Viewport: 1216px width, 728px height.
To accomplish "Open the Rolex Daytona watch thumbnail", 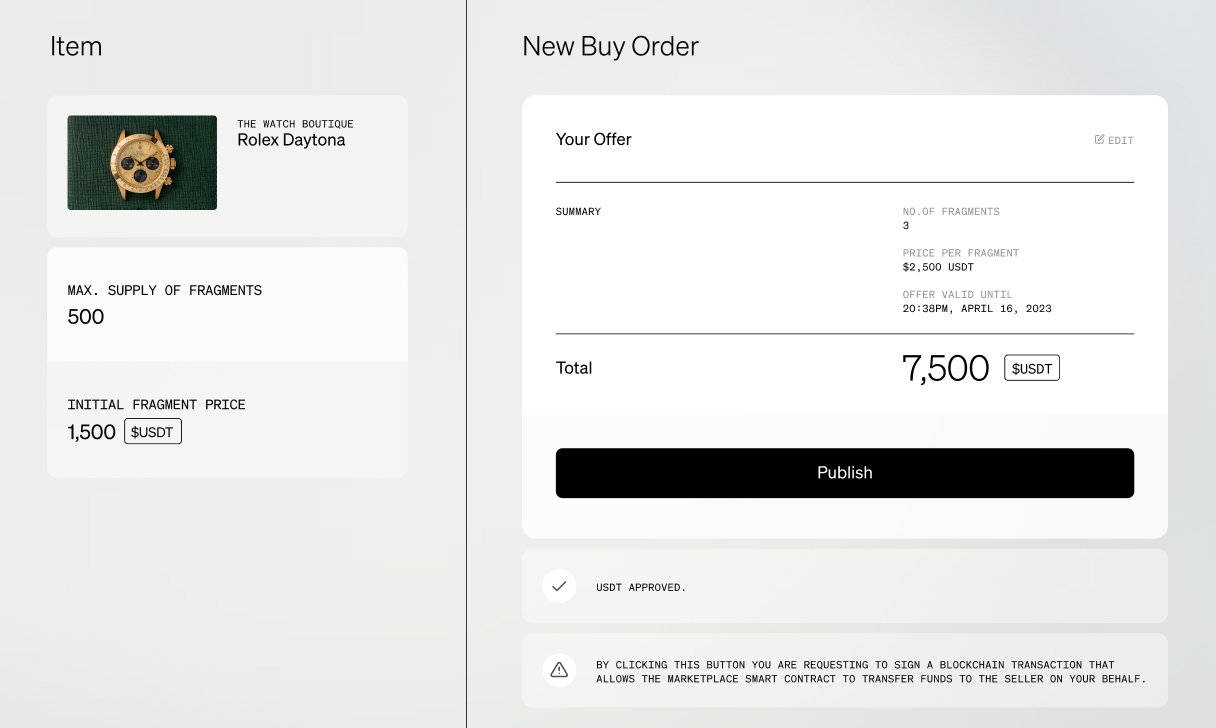I will (142, 163).
